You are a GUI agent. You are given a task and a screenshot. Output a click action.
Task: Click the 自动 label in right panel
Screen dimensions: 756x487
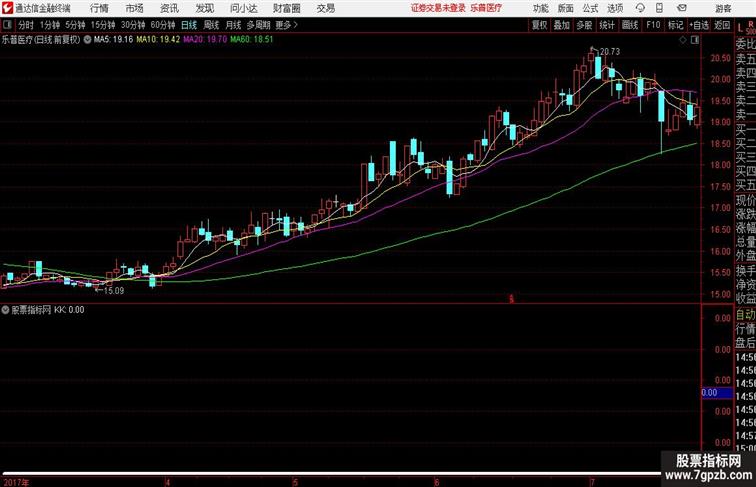click(x=745, y=315)
